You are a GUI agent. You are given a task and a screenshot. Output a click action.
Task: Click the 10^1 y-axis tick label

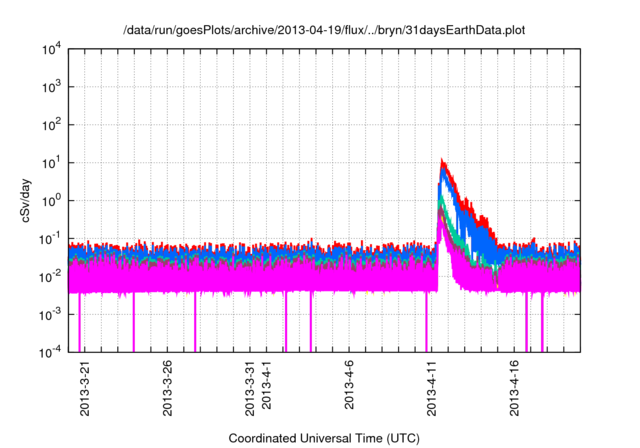click(x=53, y=163)
